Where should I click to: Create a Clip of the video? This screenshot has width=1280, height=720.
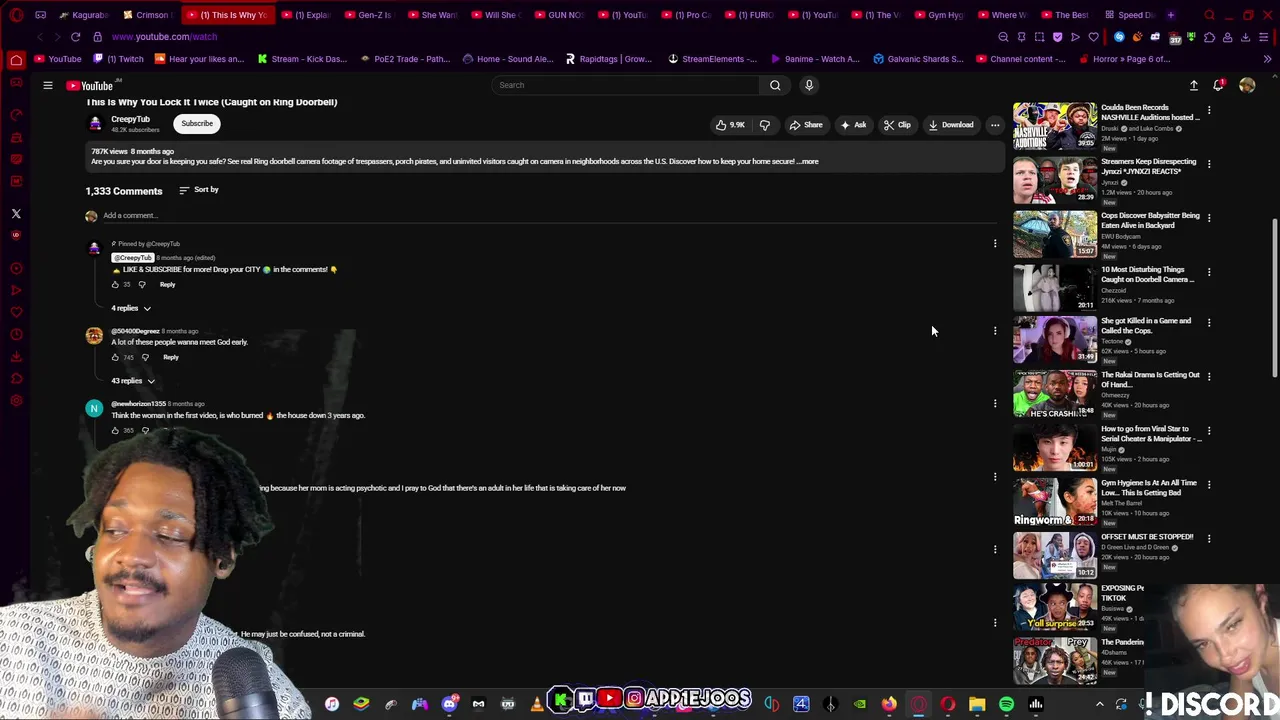[897, 125]
